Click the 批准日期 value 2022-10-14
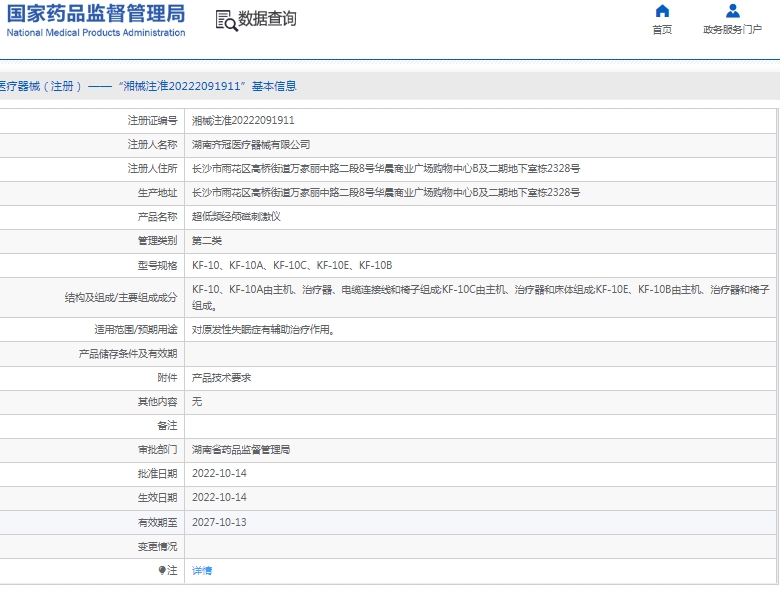Image resolution: width=780 pixels, height=590 pixels. pos(219,474)
